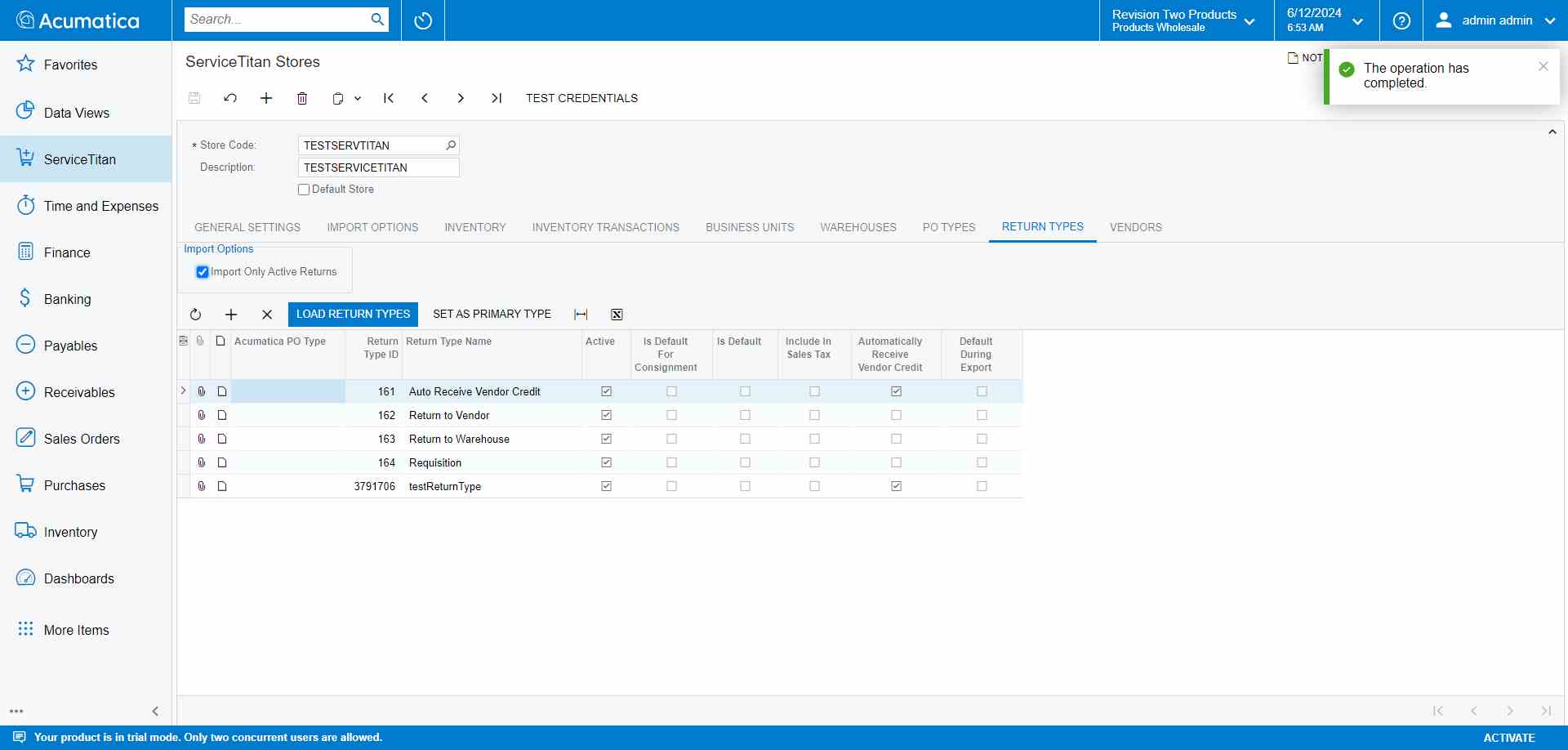Refresh the return types grid
The height and width of the screenshot is (750, 1568).
point(195,315)
